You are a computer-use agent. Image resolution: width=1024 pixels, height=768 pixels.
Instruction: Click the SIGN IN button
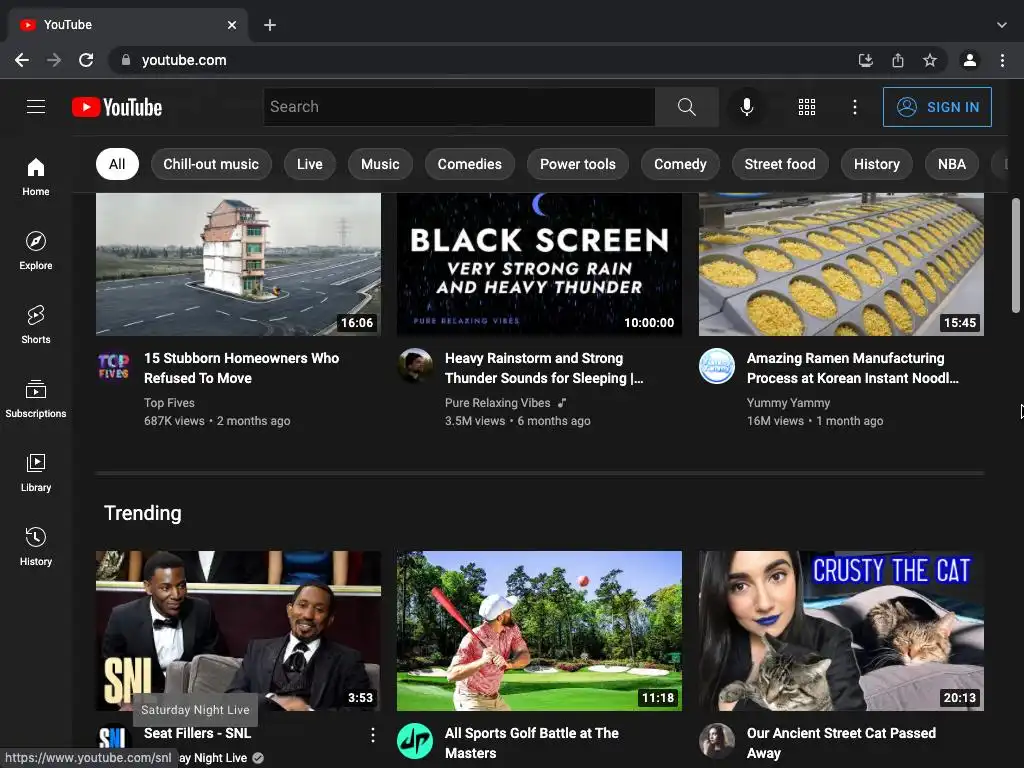click(936, 107)
